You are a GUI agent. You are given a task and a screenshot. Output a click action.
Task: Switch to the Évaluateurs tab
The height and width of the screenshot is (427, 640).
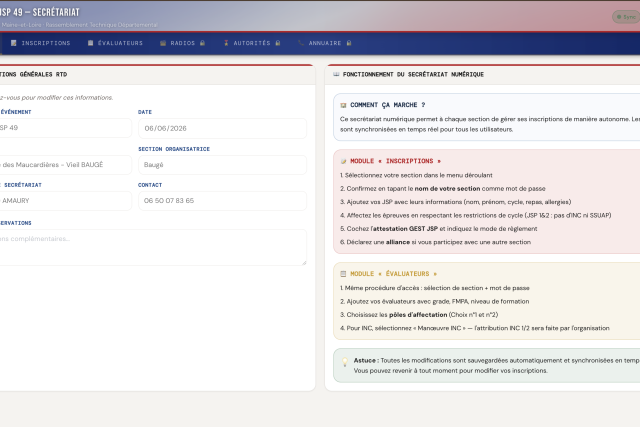coord(116,43)
